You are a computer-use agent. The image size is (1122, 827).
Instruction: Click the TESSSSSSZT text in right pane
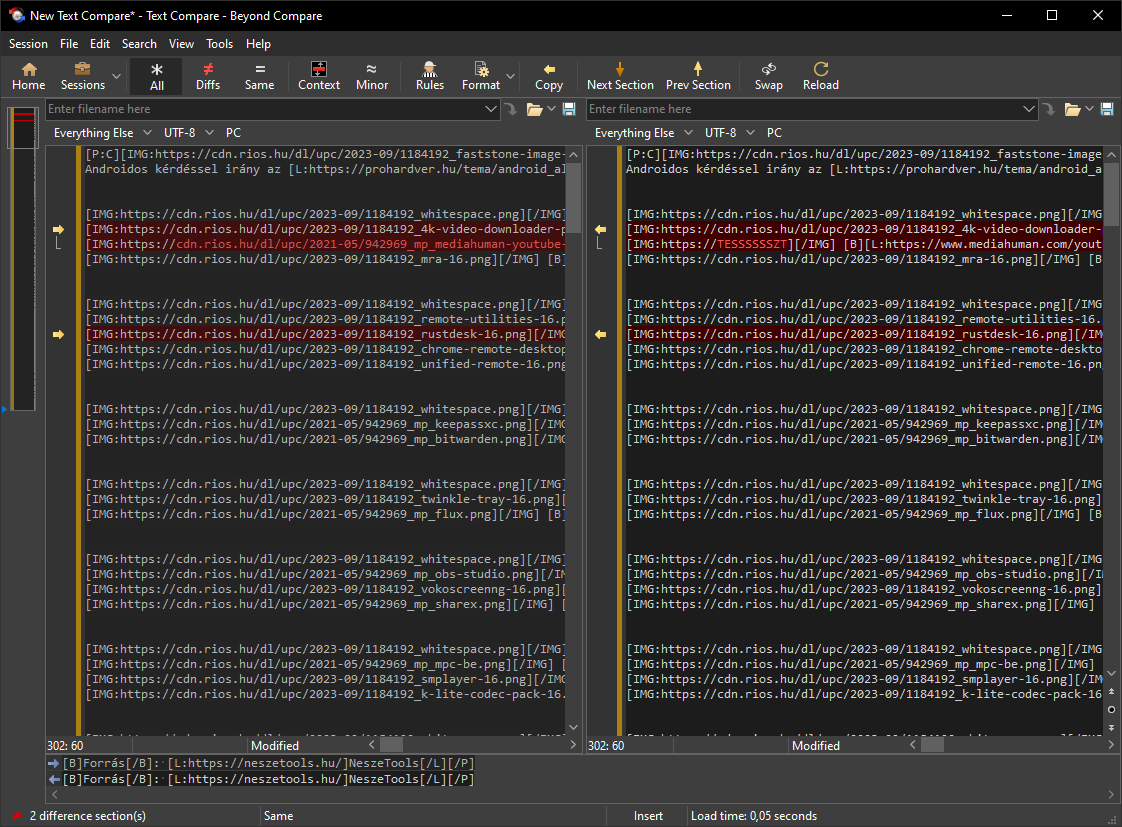tap(751, 245)
